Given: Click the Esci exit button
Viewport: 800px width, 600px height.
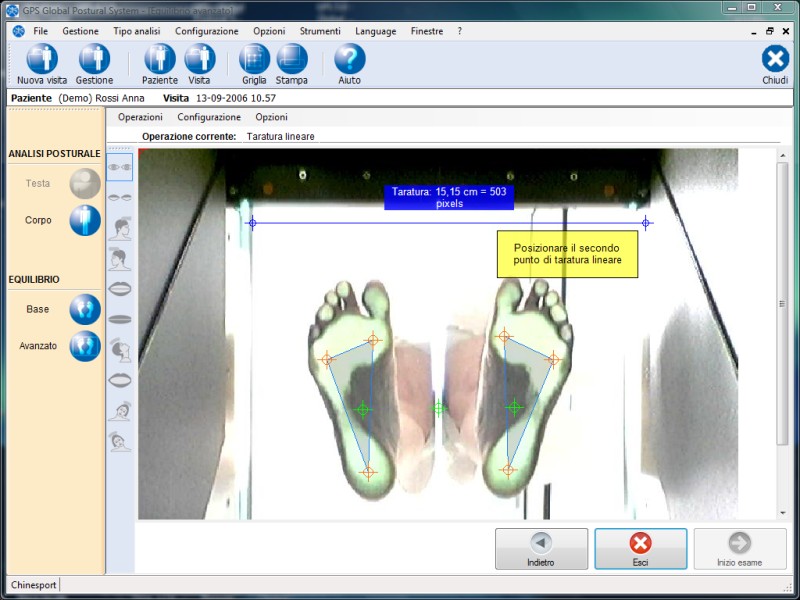Looking at the screenshot, I should [640, 549].
